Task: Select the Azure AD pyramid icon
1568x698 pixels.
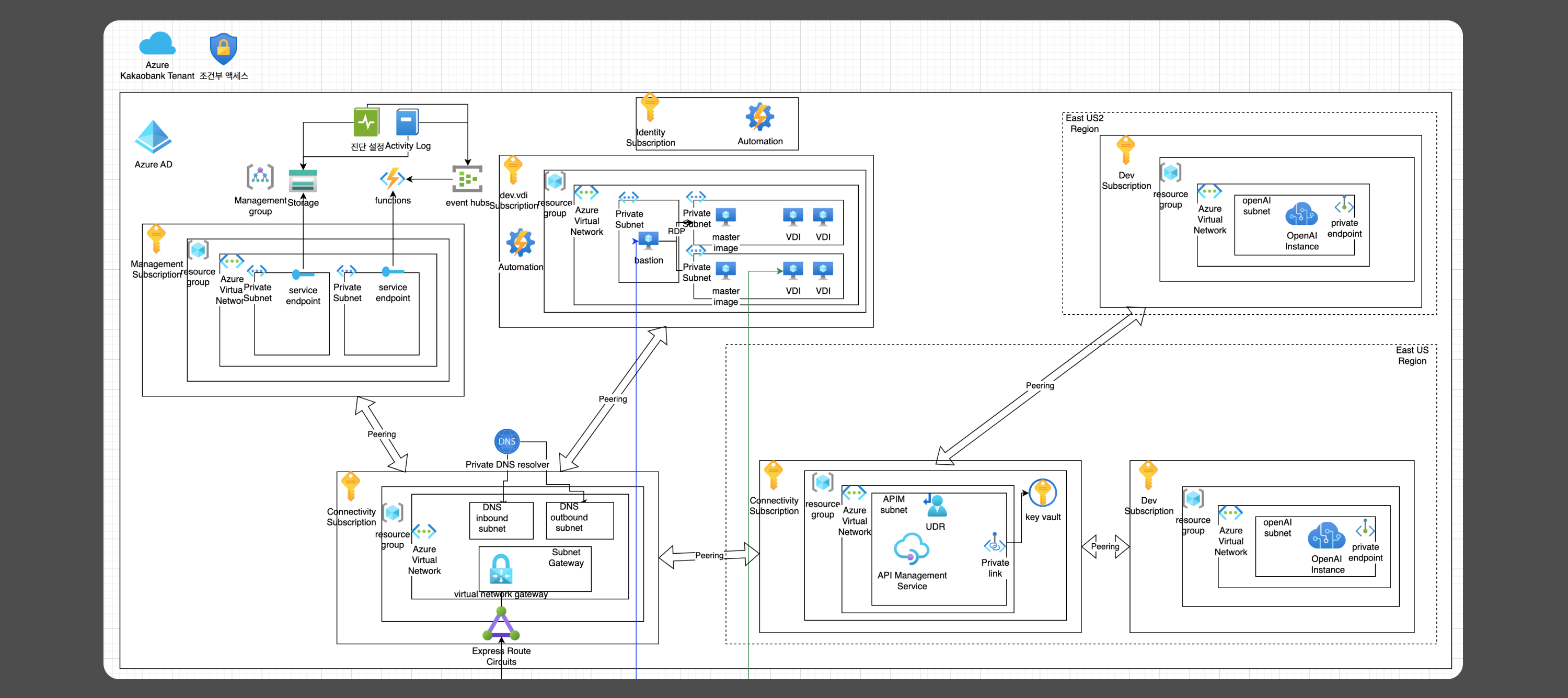Action: click(x=153, y=136)
